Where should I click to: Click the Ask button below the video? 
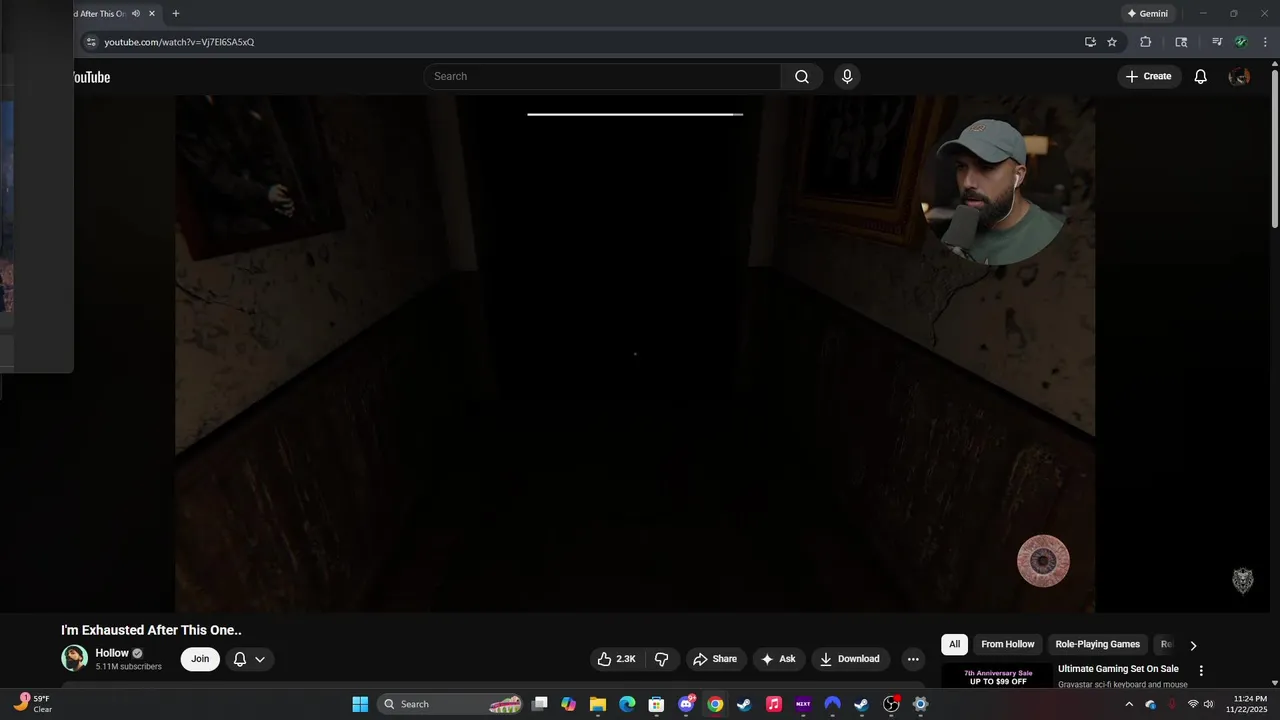pyautogui.click(x=778, y=659)
